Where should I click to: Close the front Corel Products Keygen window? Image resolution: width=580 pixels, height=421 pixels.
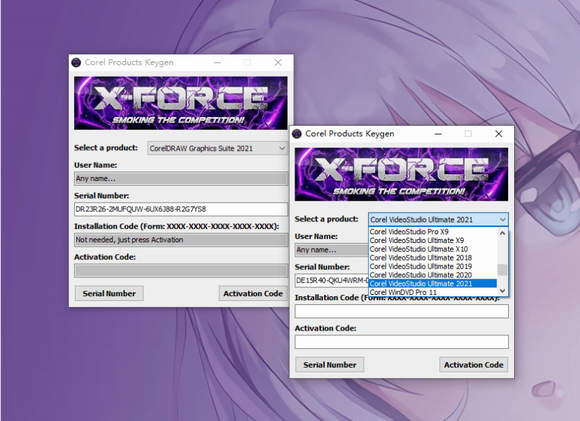(x=499, y=134)
